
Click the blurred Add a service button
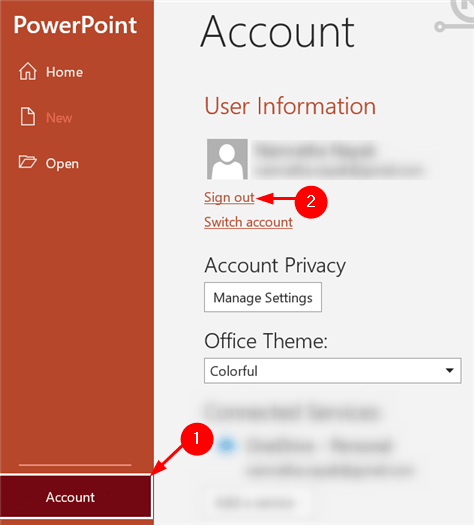(x=257, y=503)
